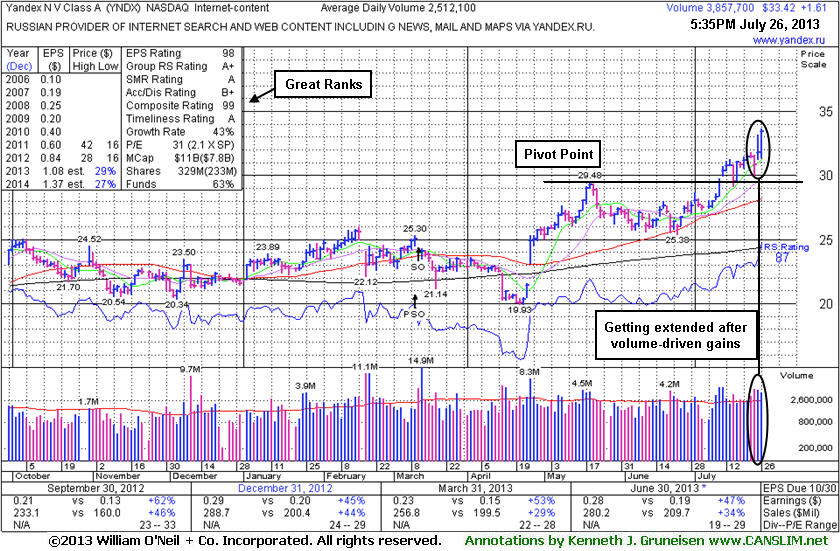Viewport: 840px width, 551px height.
Task: Click the 9.7M volume label
Action: point(190,369)
